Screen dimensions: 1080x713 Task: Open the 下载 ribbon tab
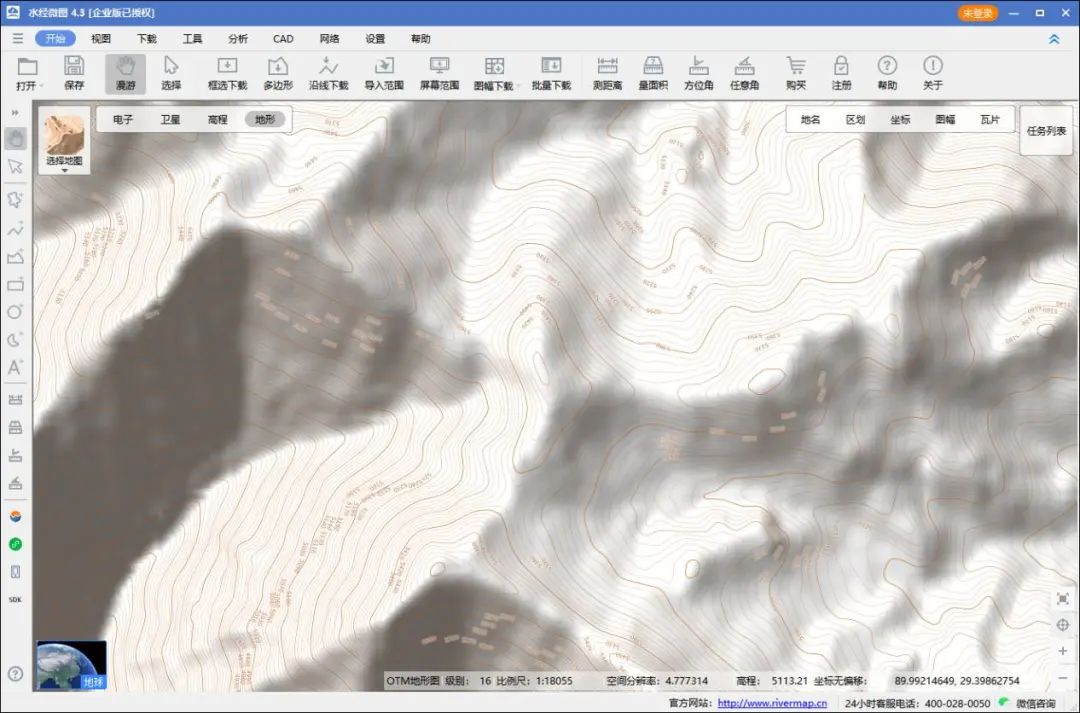[x=147, y=39]
